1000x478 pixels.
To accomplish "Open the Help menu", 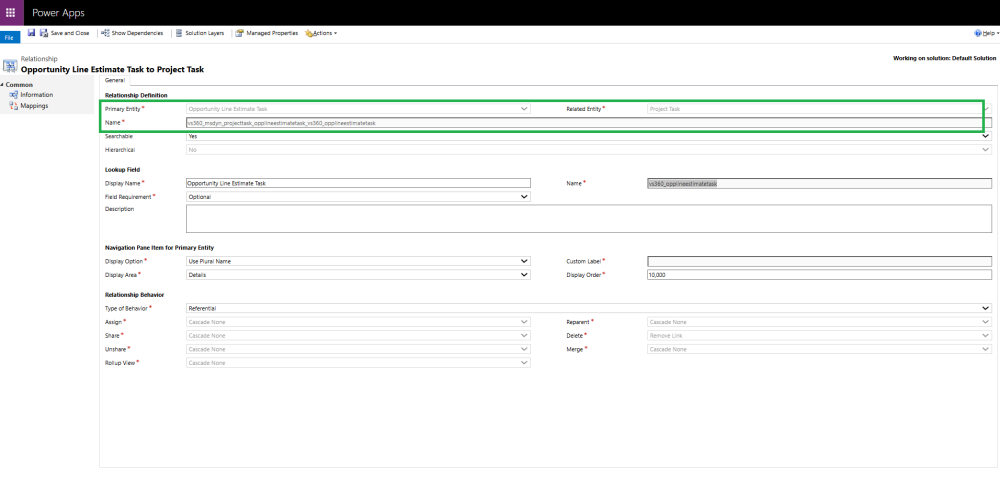I will [986, 33].
